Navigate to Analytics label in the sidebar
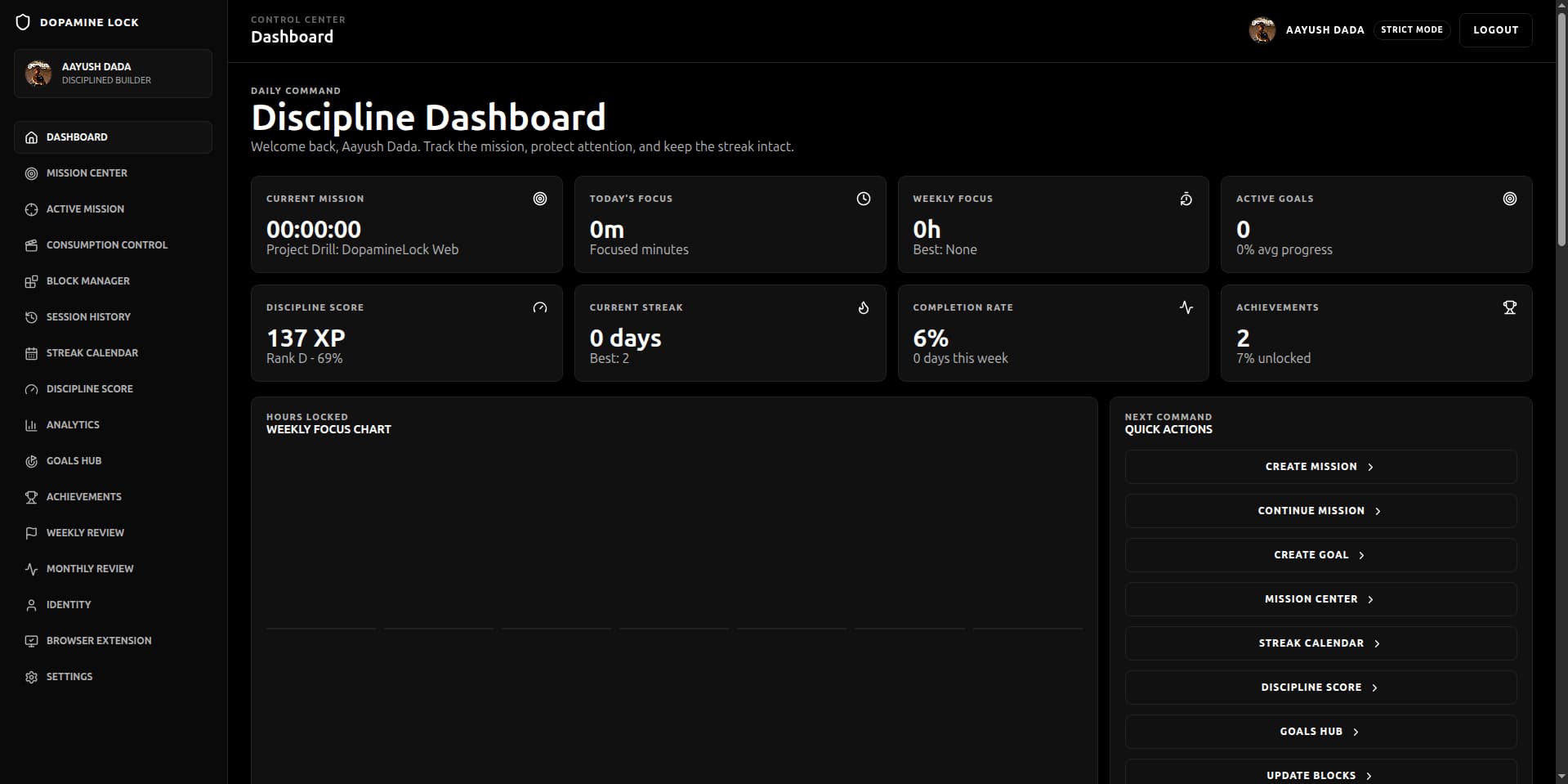This screenshot has width=1568, height=784. click(73, 425)
